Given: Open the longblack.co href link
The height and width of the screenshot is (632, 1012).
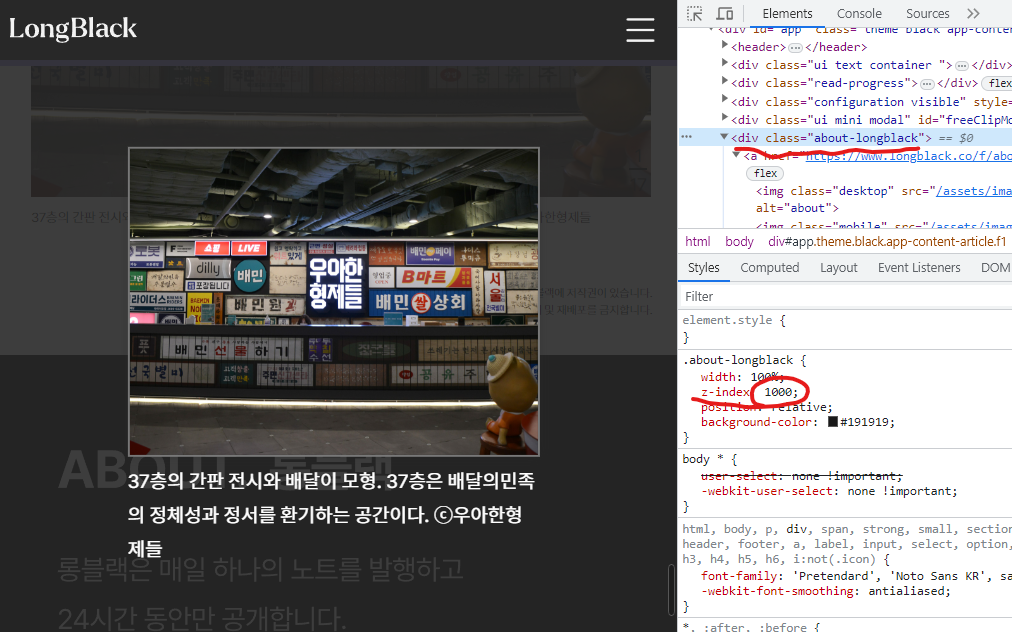Looking at the screenshot, I should 909,156.
